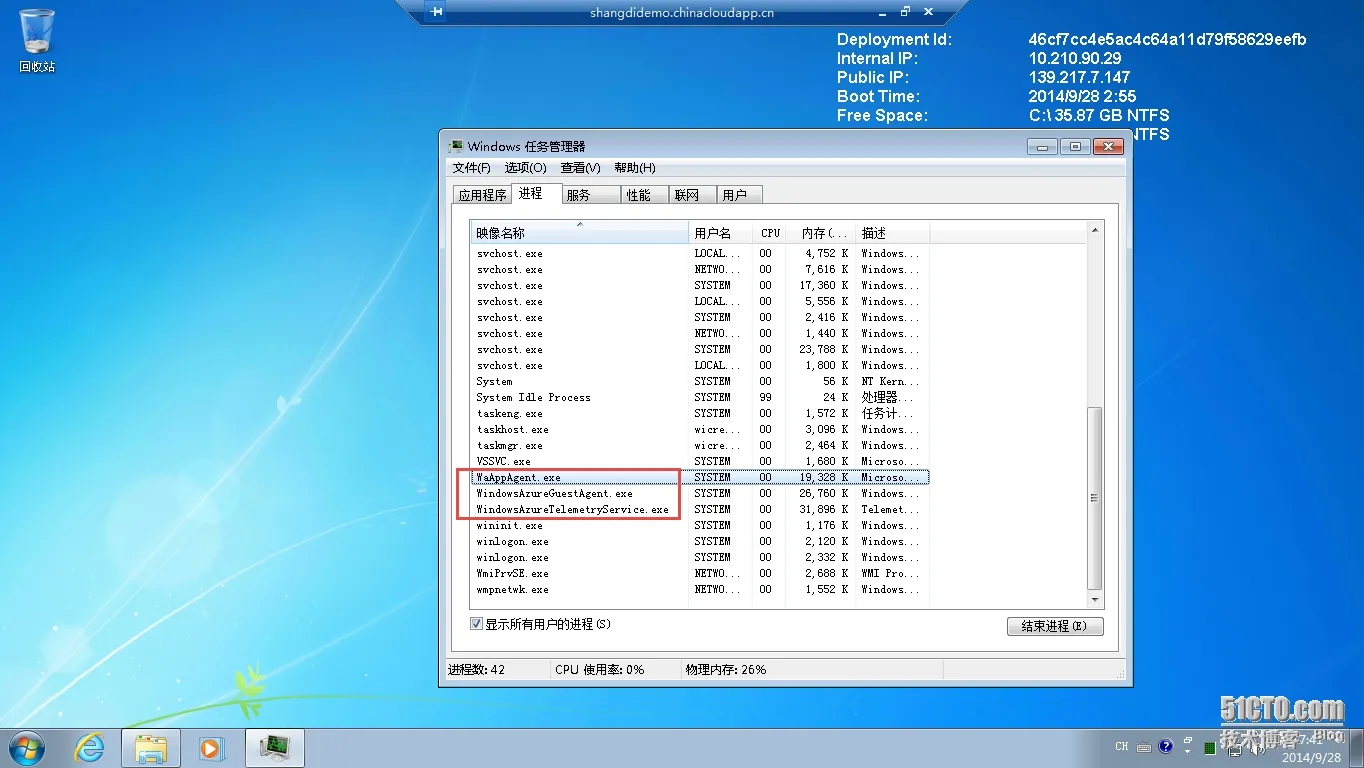Select the taskeng.exe process row
1364x768 pixels.
(x=700, y=413)
